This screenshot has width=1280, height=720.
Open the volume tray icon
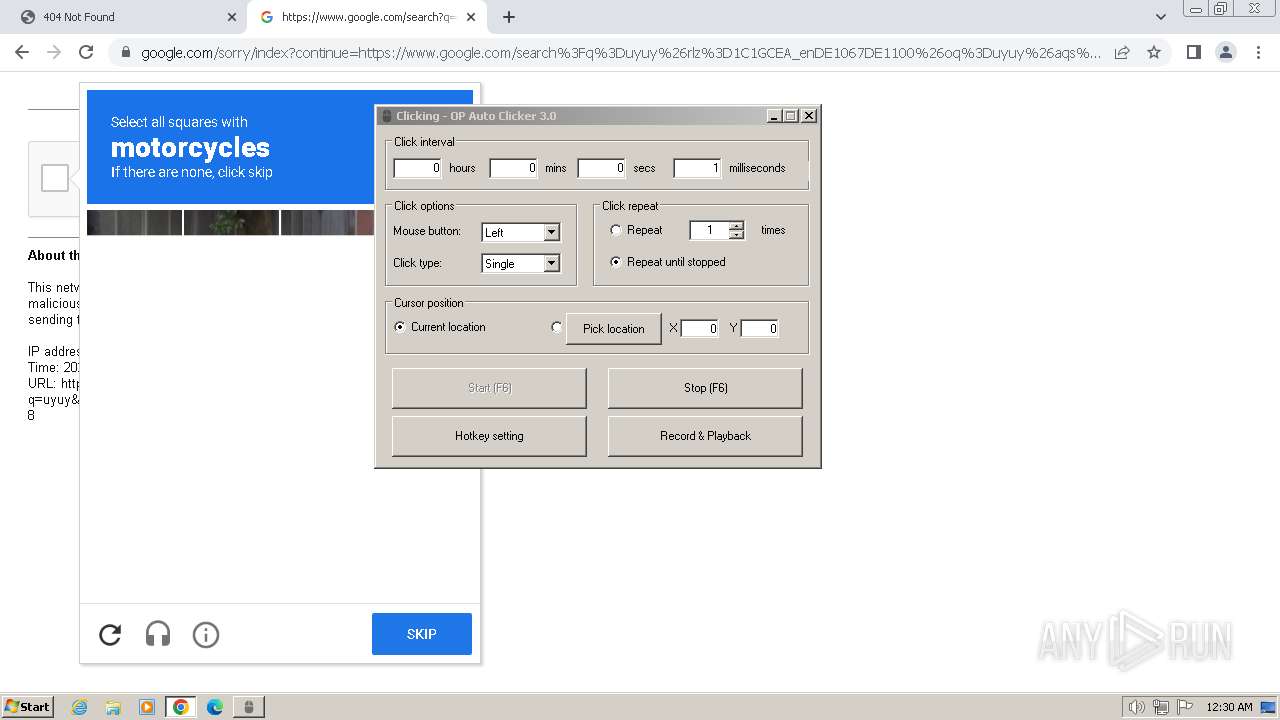1137,707
